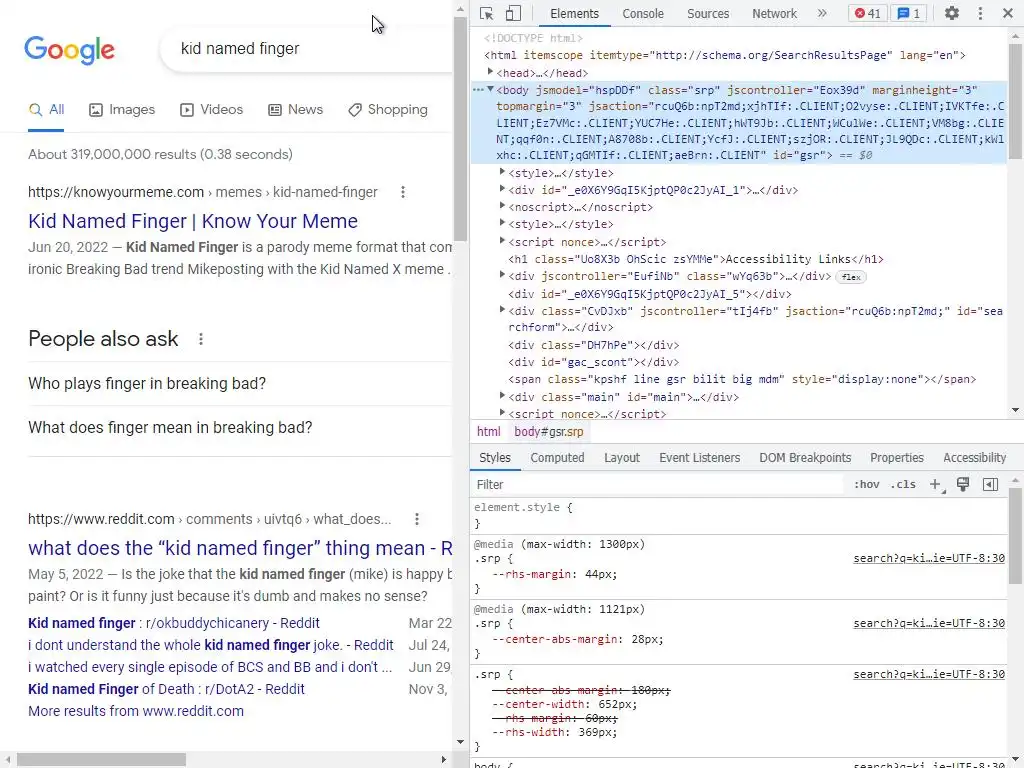1024x768 pixels.
Task: Select the Shopping search tab
Action: [x=388, y=110]
